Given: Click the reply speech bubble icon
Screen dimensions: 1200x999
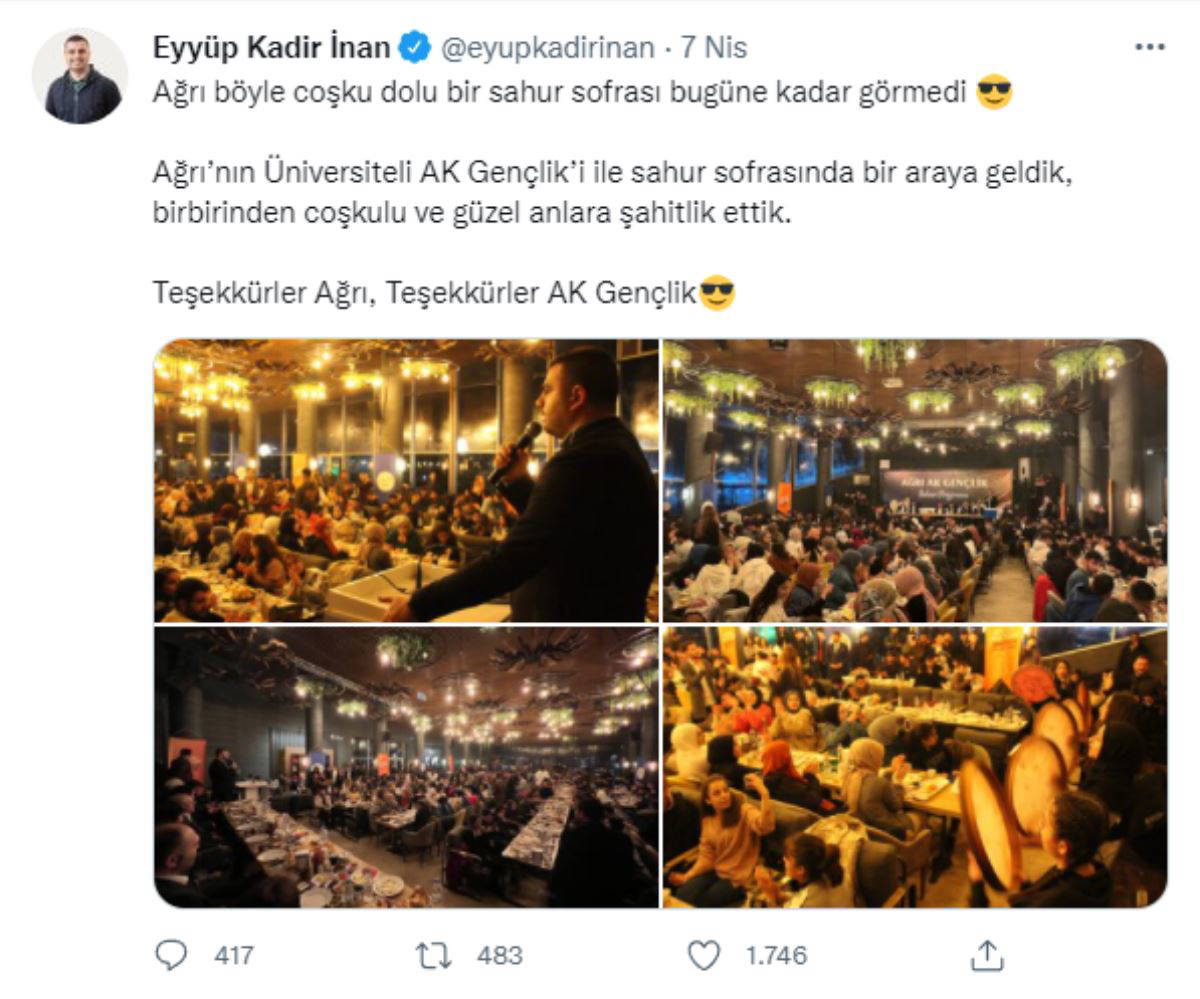Looking at the screenshot, I should tap(172, 955).
